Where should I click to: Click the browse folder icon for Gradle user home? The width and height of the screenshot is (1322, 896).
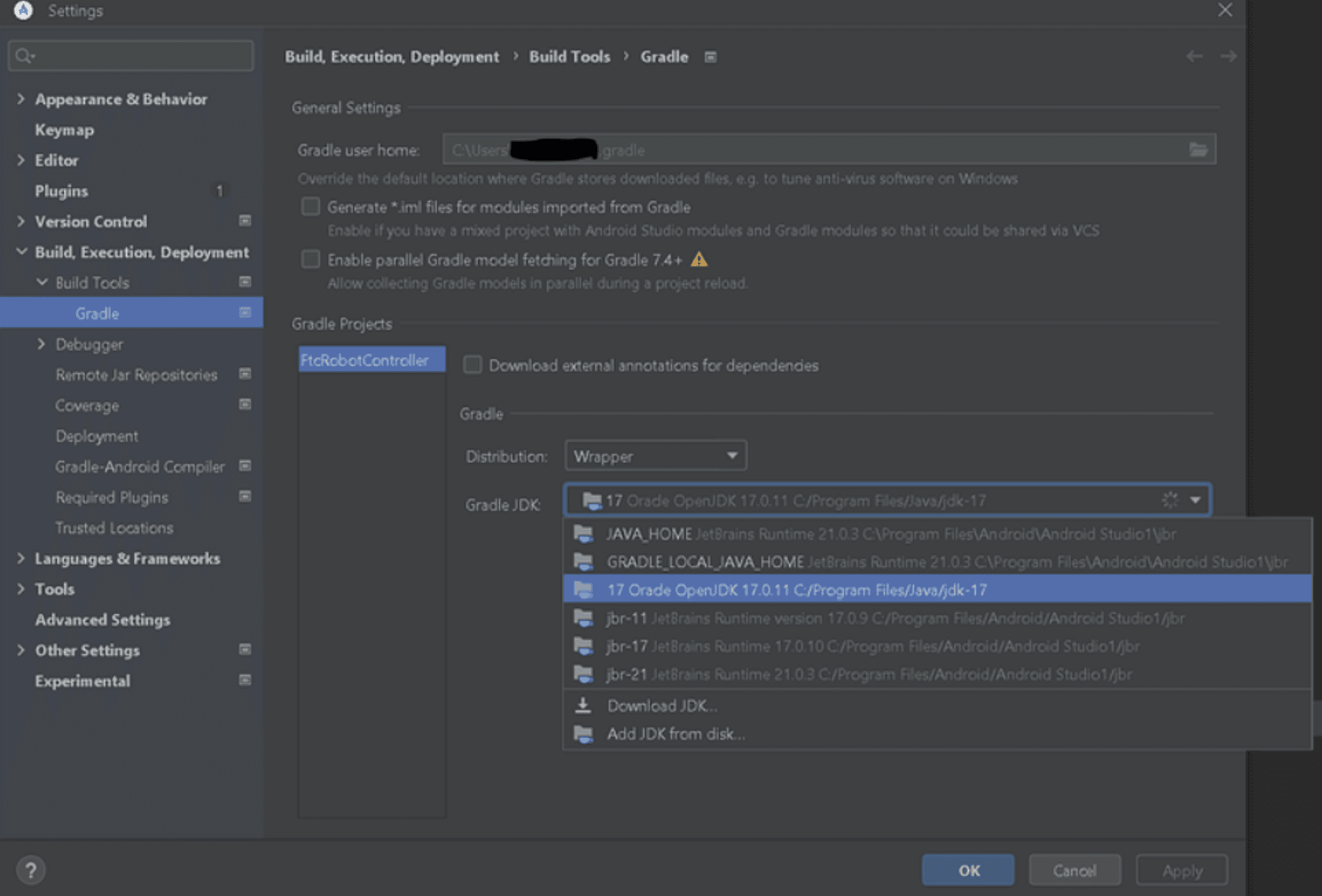tap(1198, 150)
